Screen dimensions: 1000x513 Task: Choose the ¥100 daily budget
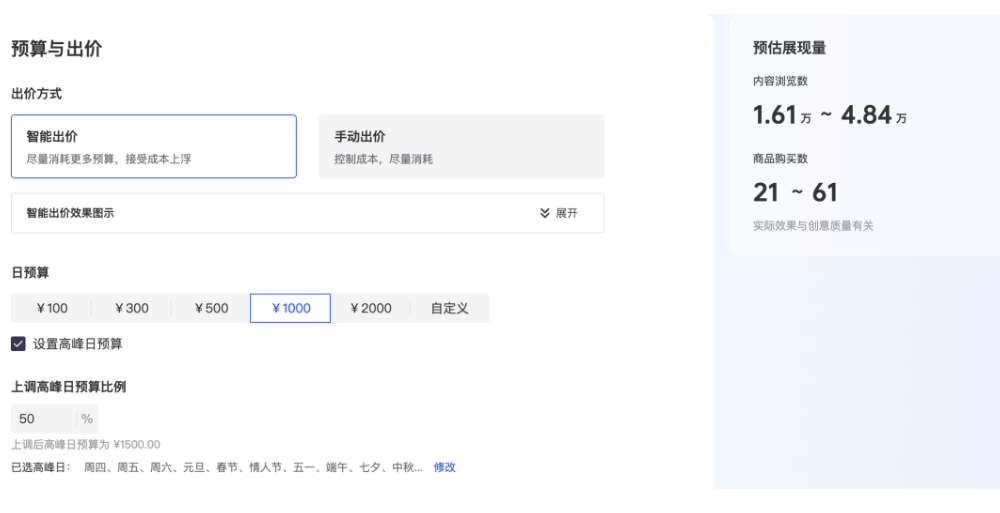[x=52, y=308]
